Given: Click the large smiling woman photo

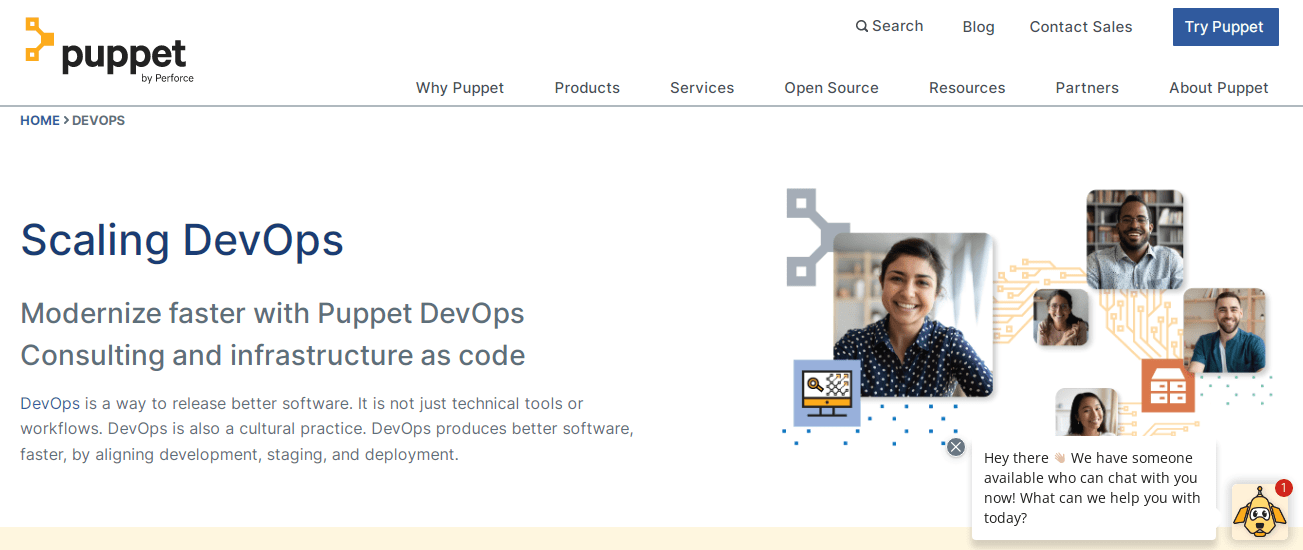Looking at the screenshot, I should [913, 315].
